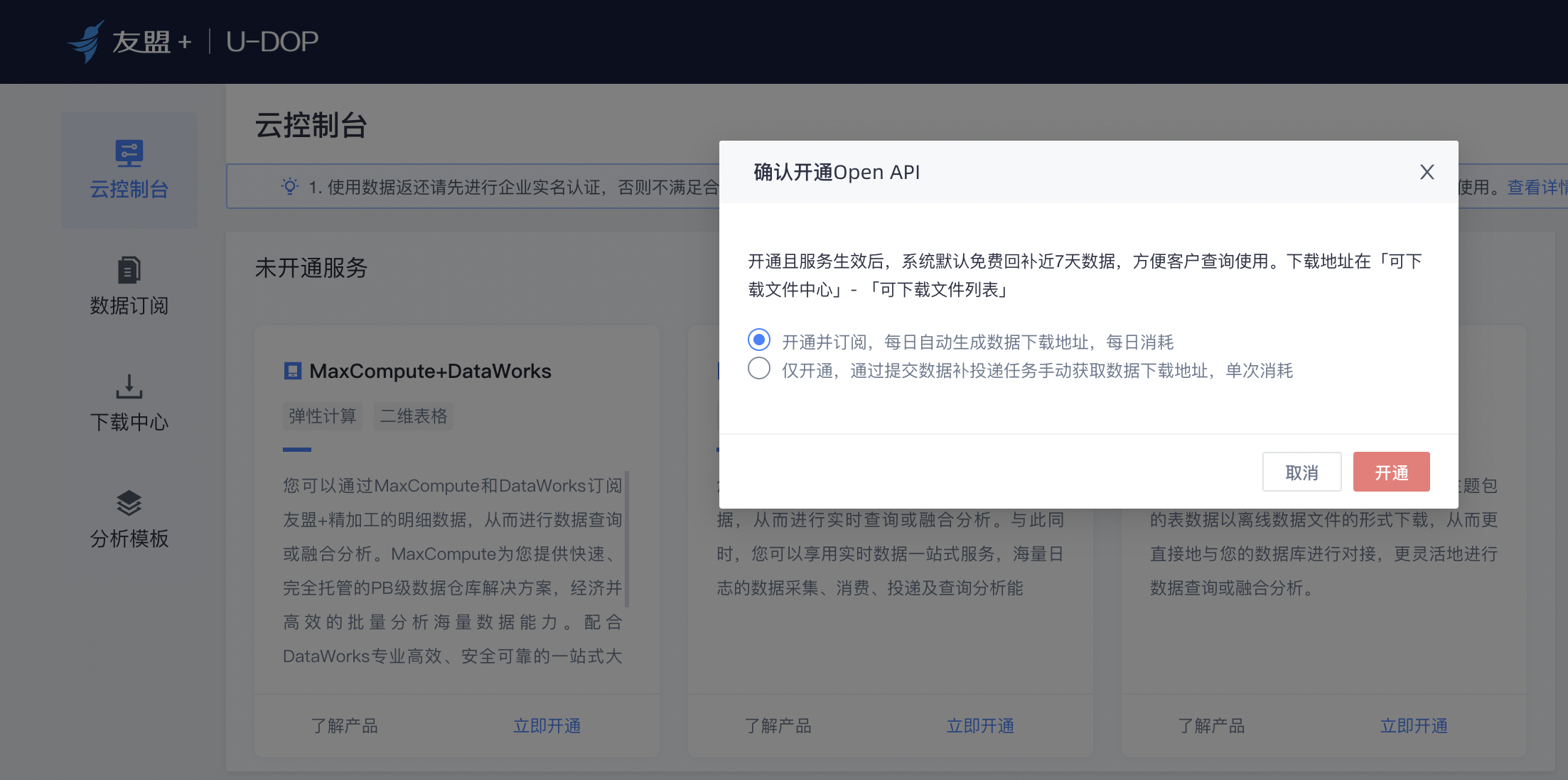Click the 确认开通Open API dialog title

(837, 172)
